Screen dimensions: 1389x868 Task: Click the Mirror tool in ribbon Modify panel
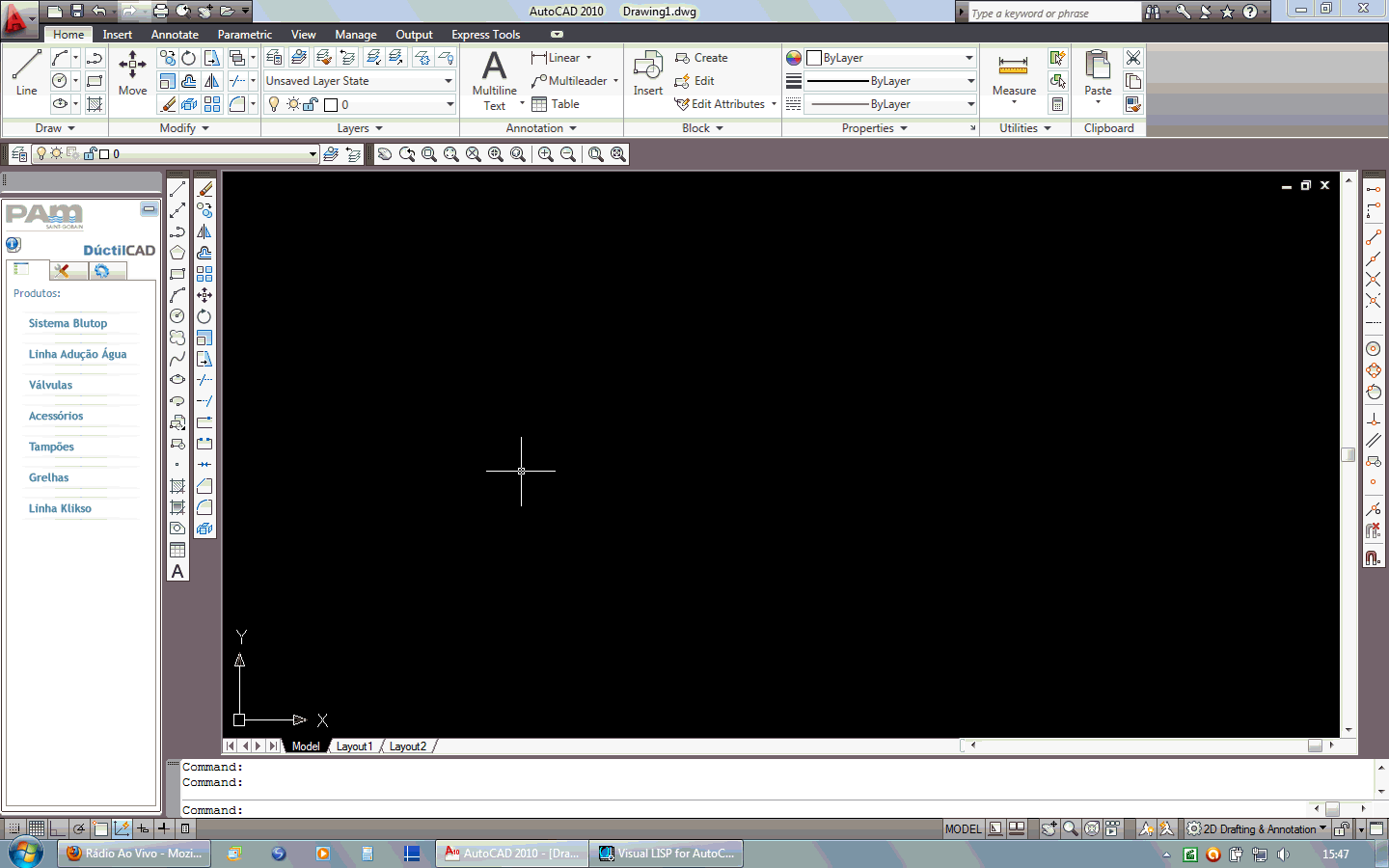click(x=212, y=81)
